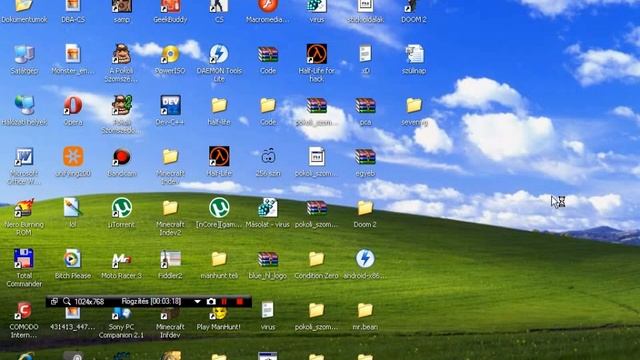The width and height of the screenshot is (640, 360).
Task: Select the 256 szin icon
Action: click(268, 157)
